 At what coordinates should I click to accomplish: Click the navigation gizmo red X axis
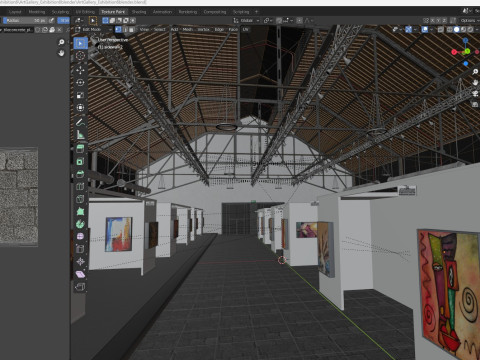point(454,52)
